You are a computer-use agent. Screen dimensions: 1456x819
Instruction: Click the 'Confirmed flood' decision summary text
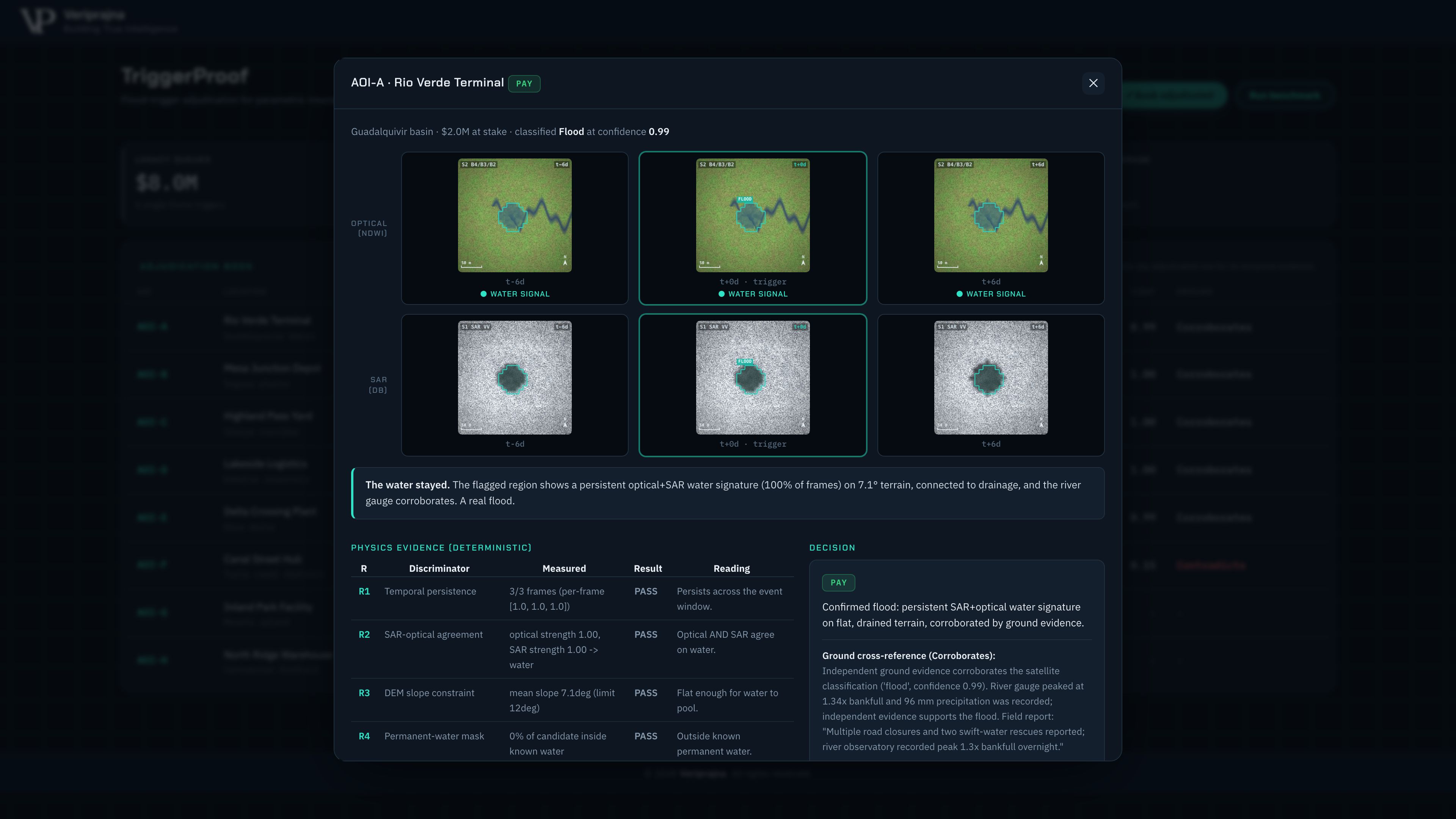pyautogui.click(x=953, y=615)
